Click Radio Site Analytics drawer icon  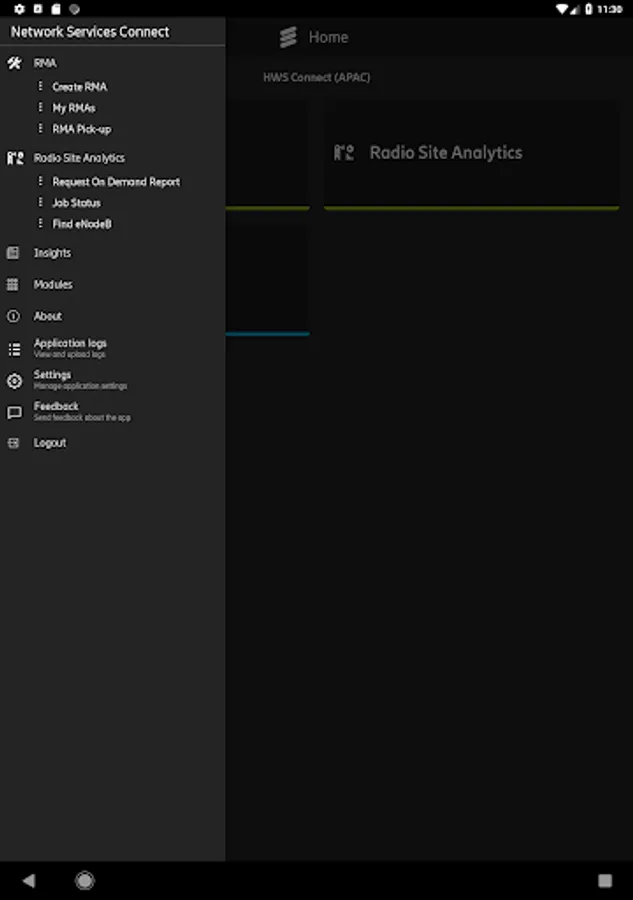click(15, 158)
